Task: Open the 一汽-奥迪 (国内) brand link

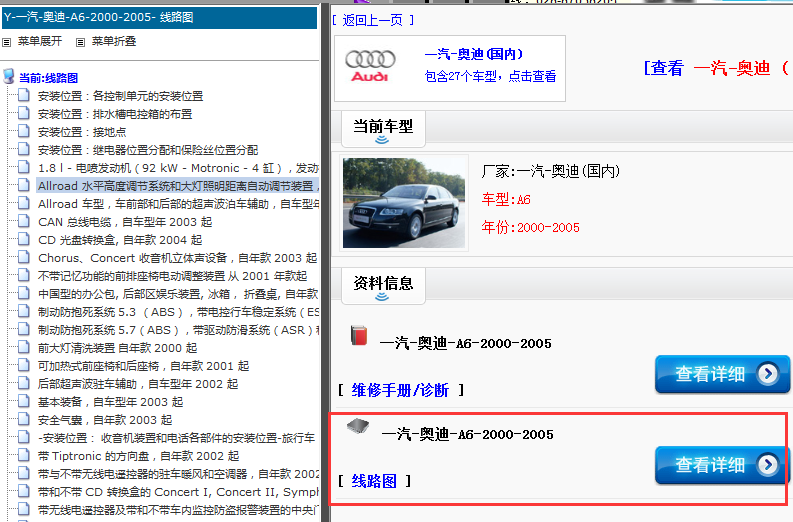Action: tap(474, 54)
